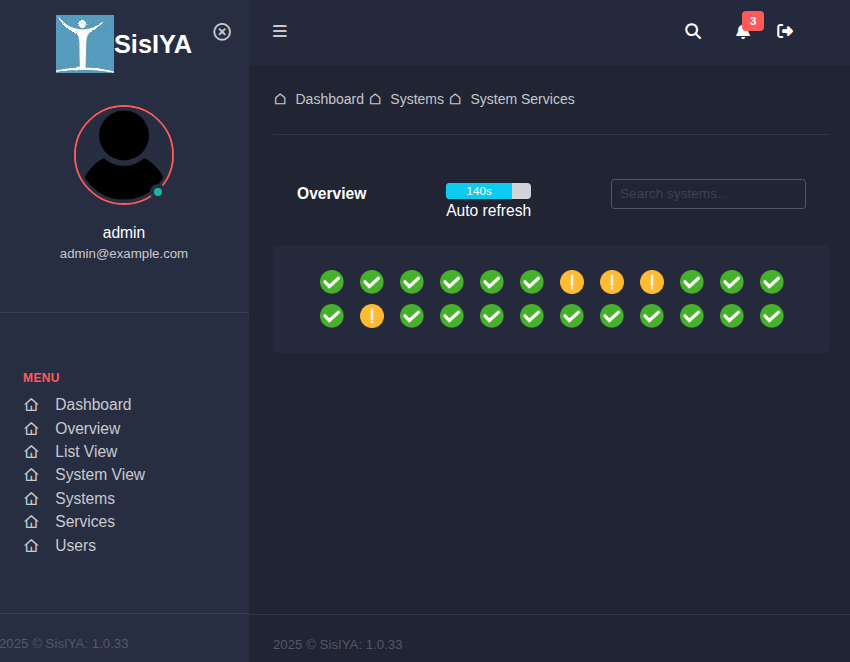Select sixth green check in top row
The width and height of the screenshot is (850, 662).
click(x=532, y=282)
